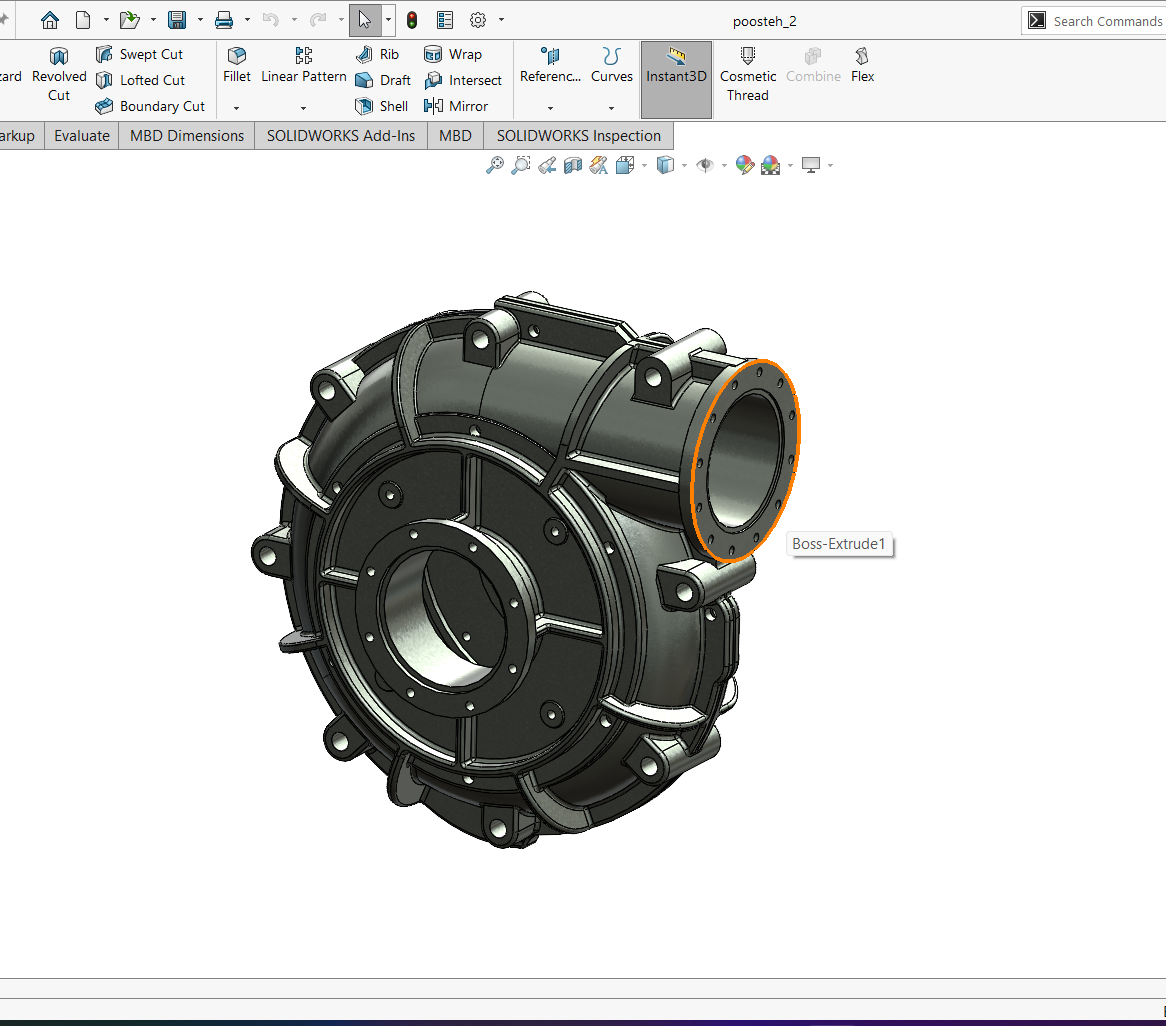Click the Rebuild traffic light icon
The image size is (1166, 1026).
412,20
